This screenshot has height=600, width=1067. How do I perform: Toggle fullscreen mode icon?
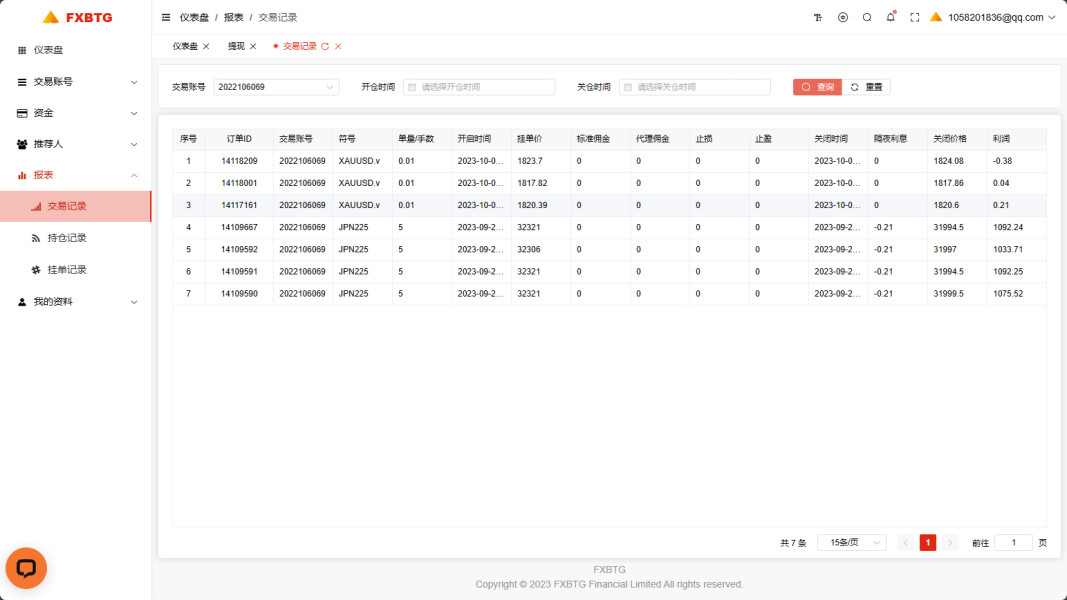[x=914, y=17]
